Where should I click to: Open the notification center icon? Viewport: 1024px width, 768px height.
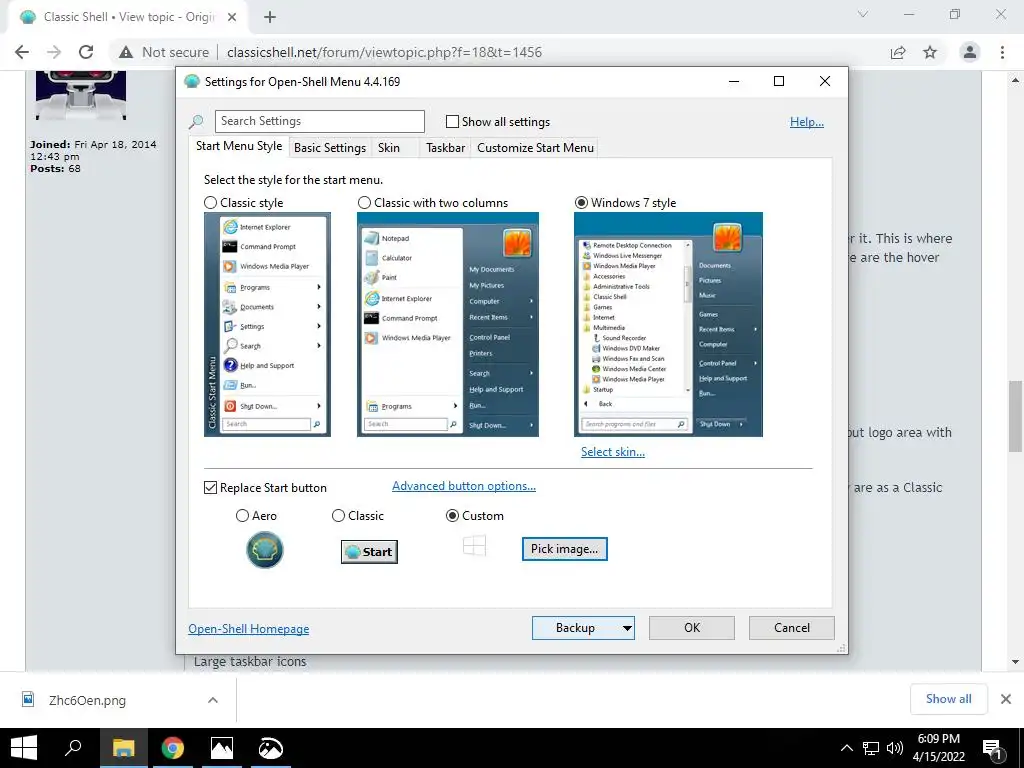(993, 749)
